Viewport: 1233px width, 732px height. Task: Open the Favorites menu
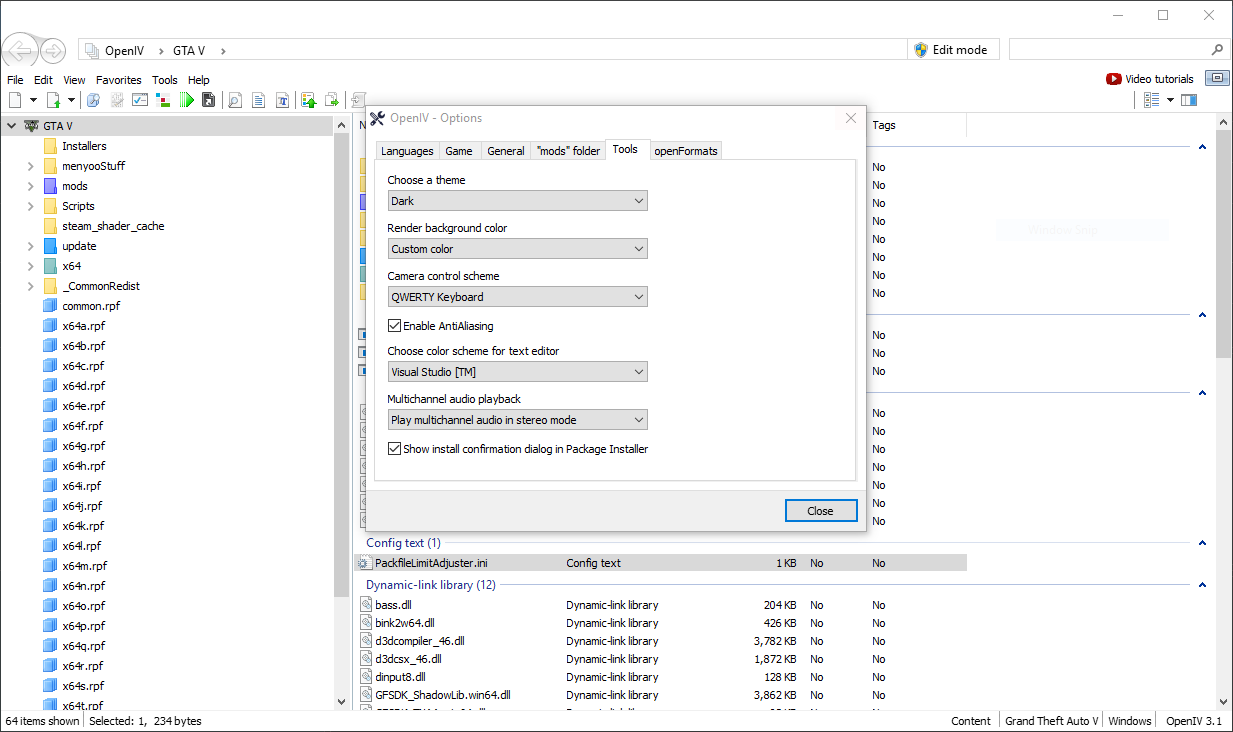118,80
